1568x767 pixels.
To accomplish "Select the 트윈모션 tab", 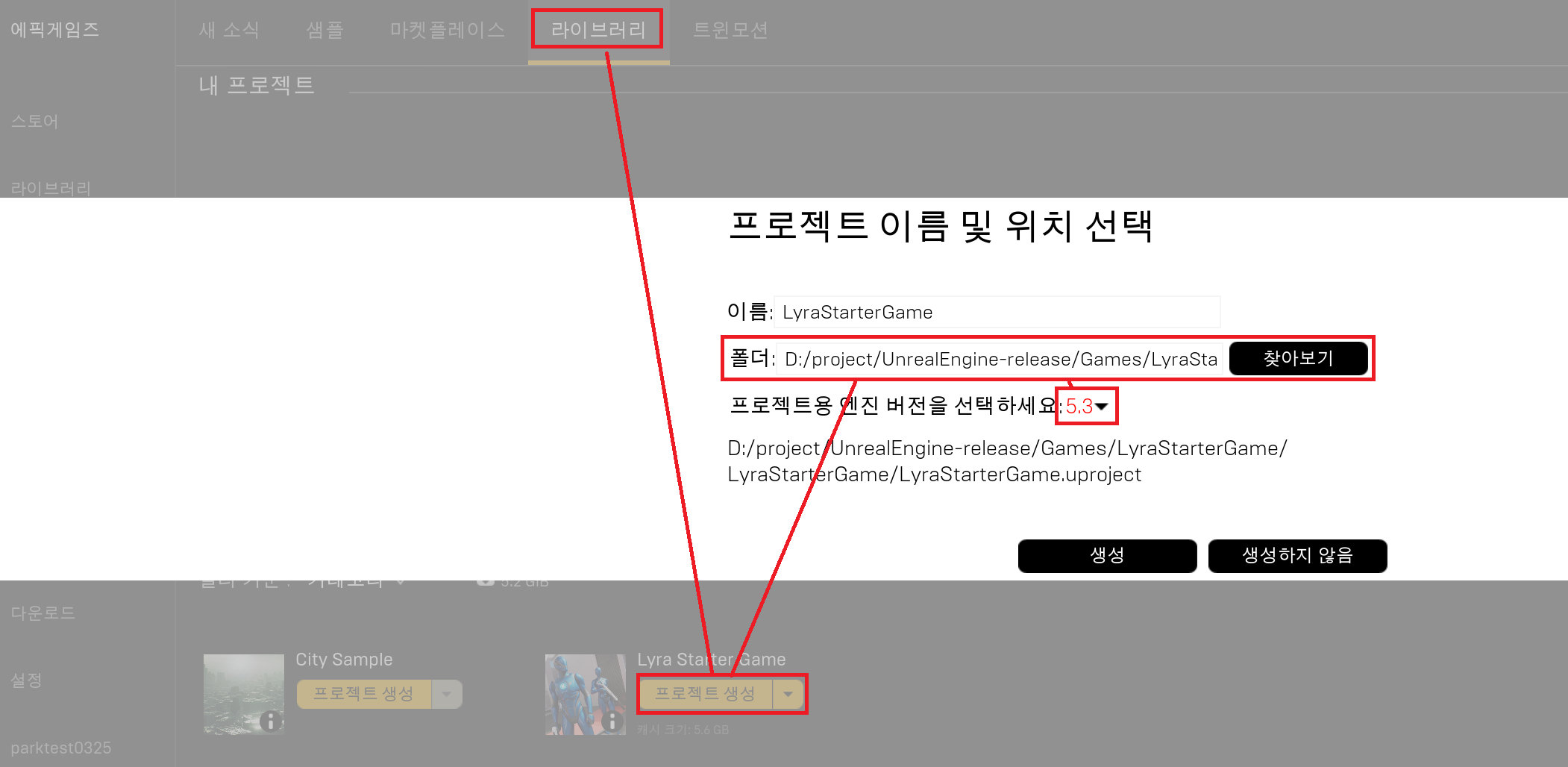I will 730,30.
